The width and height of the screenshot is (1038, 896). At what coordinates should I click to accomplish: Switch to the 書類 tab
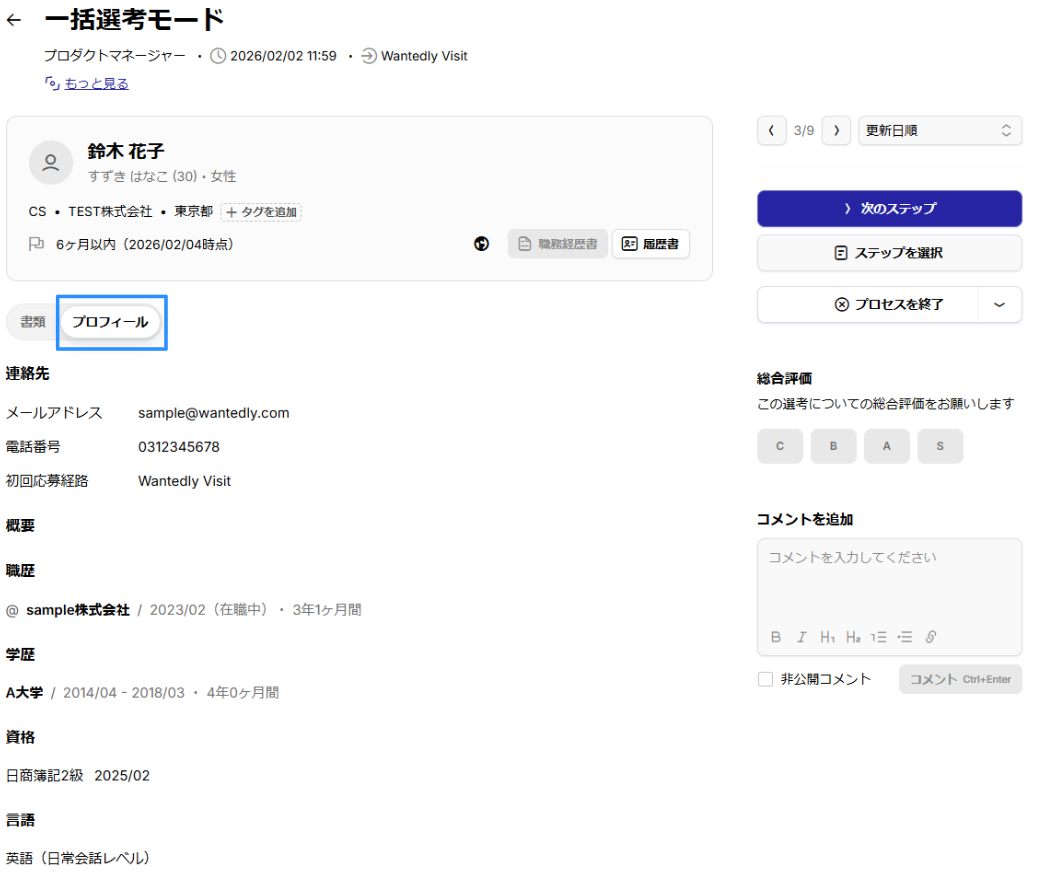point(33,322)
